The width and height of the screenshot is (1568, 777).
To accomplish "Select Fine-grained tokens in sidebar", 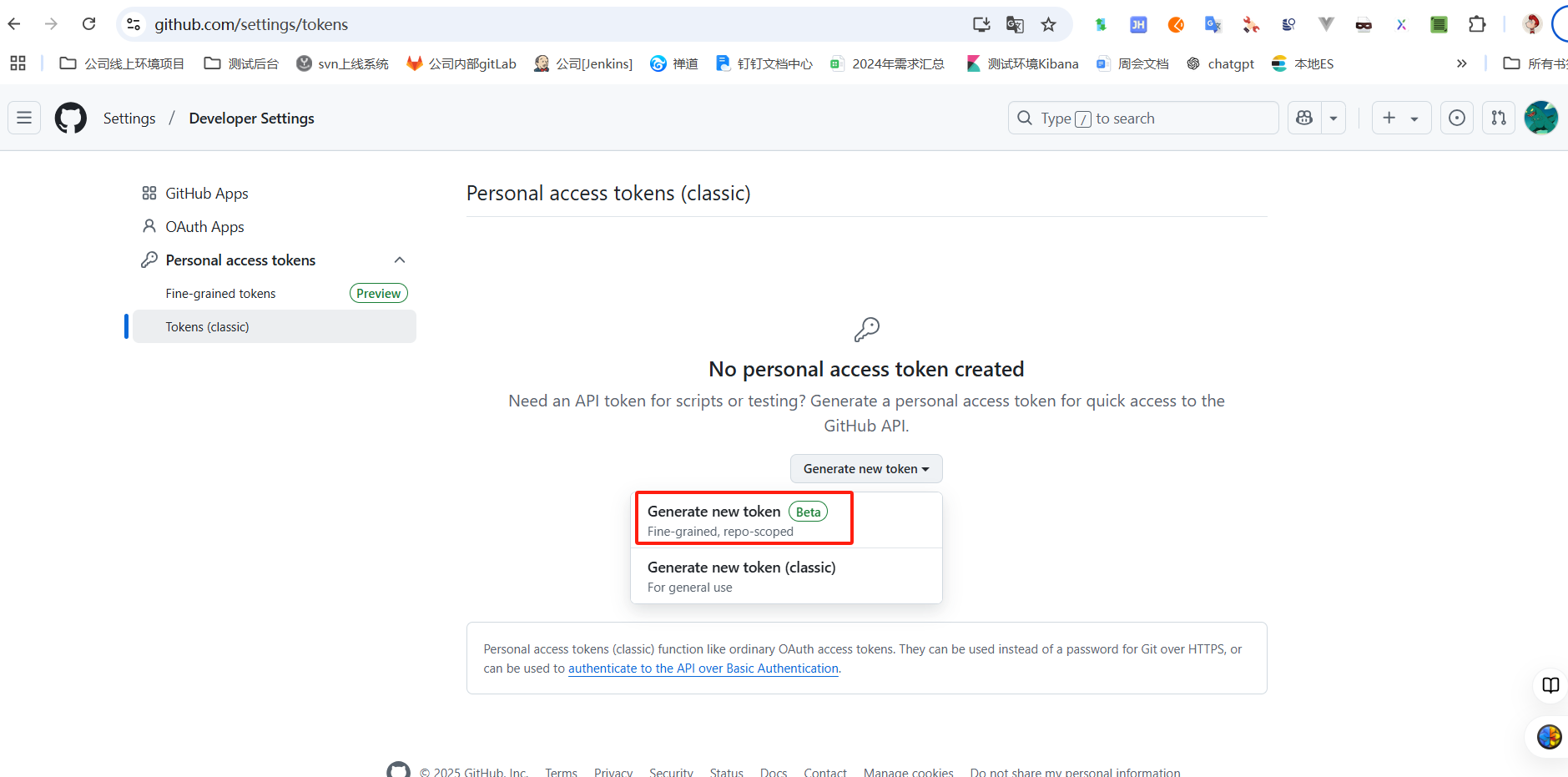I will (220, 293).
